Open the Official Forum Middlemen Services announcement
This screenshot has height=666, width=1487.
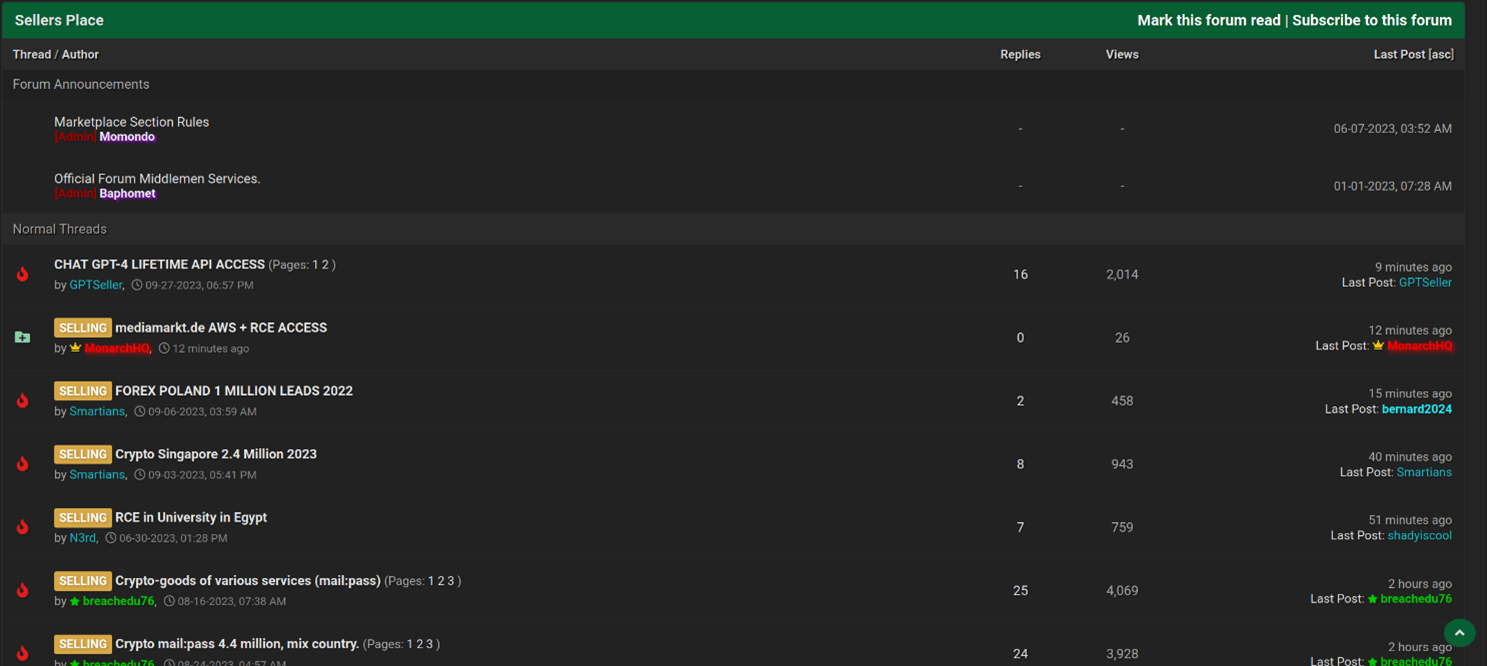157,179
